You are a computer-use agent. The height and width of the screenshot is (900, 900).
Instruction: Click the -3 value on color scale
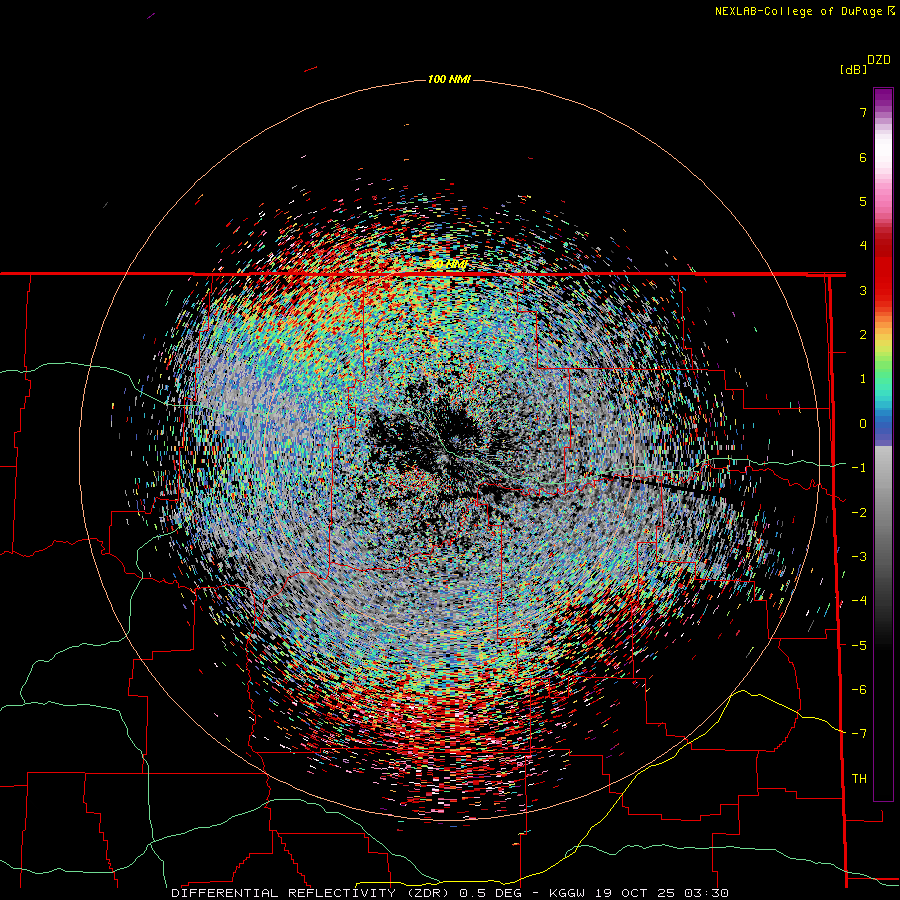(x=859, y=557)
